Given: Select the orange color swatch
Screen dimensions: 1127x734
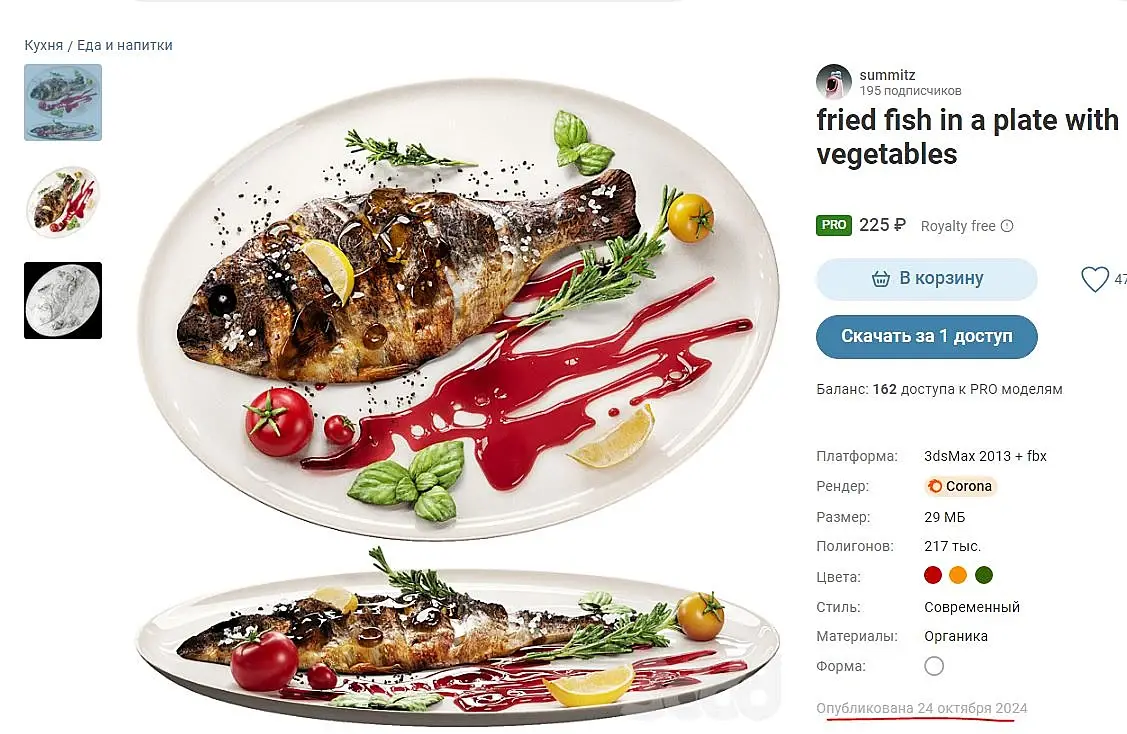Looking at the screenshot, I should coord(958,575).
